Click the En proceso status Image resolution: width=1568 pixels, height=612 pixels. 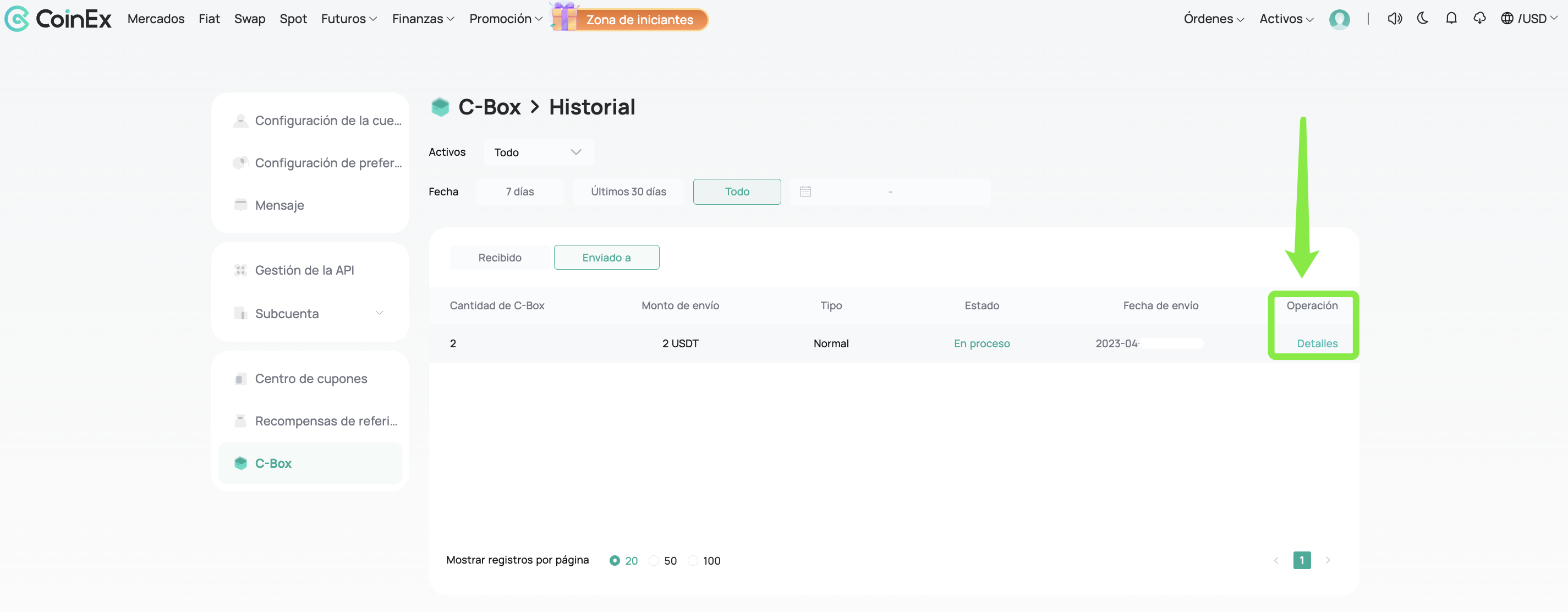981,343
